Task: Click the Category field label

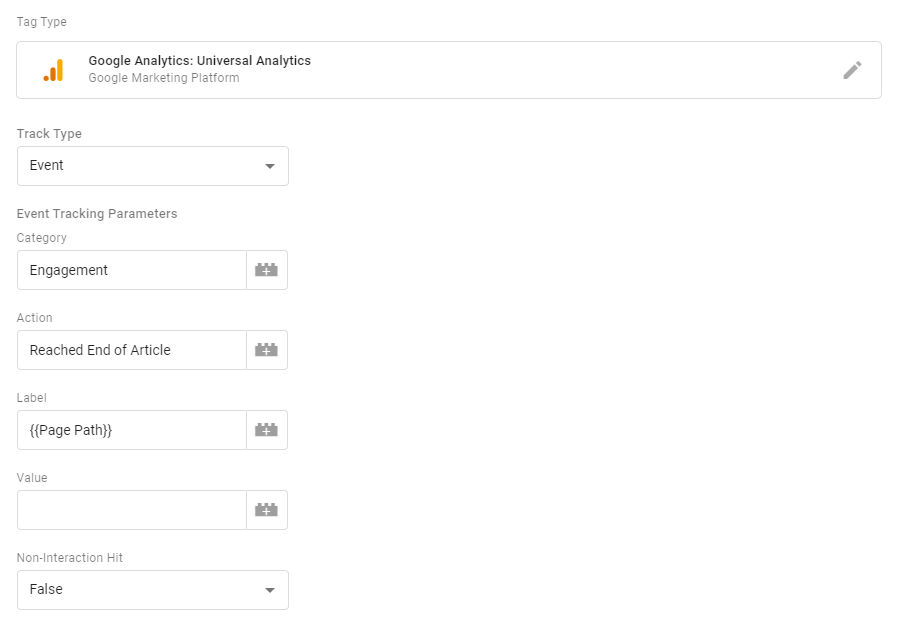Action: tap(42, 238)
